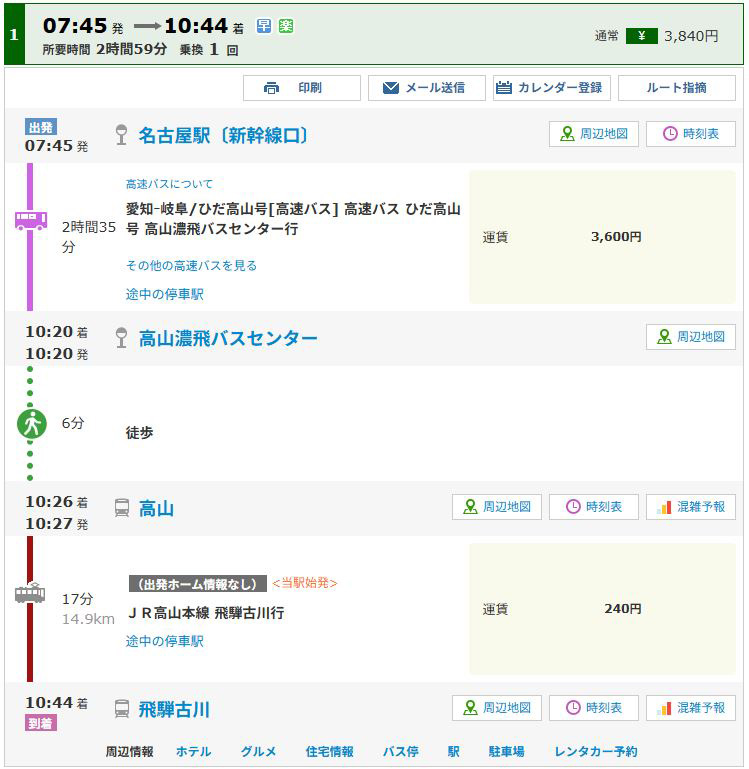Add route with カレンダー登録 button
The height and width of the screenshot is (769, 749).
coord(551,88)
